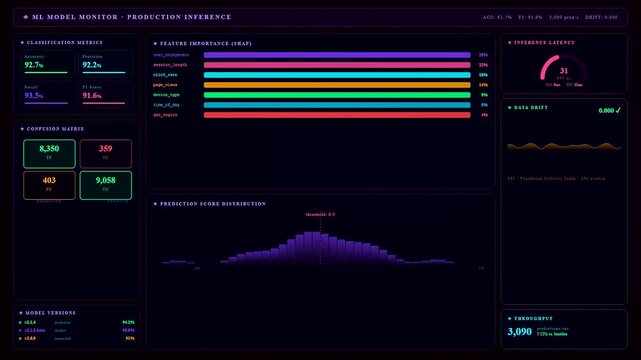Click the green device_type importance bar
This screenshot has height=360, width=641.
[337, 95]
